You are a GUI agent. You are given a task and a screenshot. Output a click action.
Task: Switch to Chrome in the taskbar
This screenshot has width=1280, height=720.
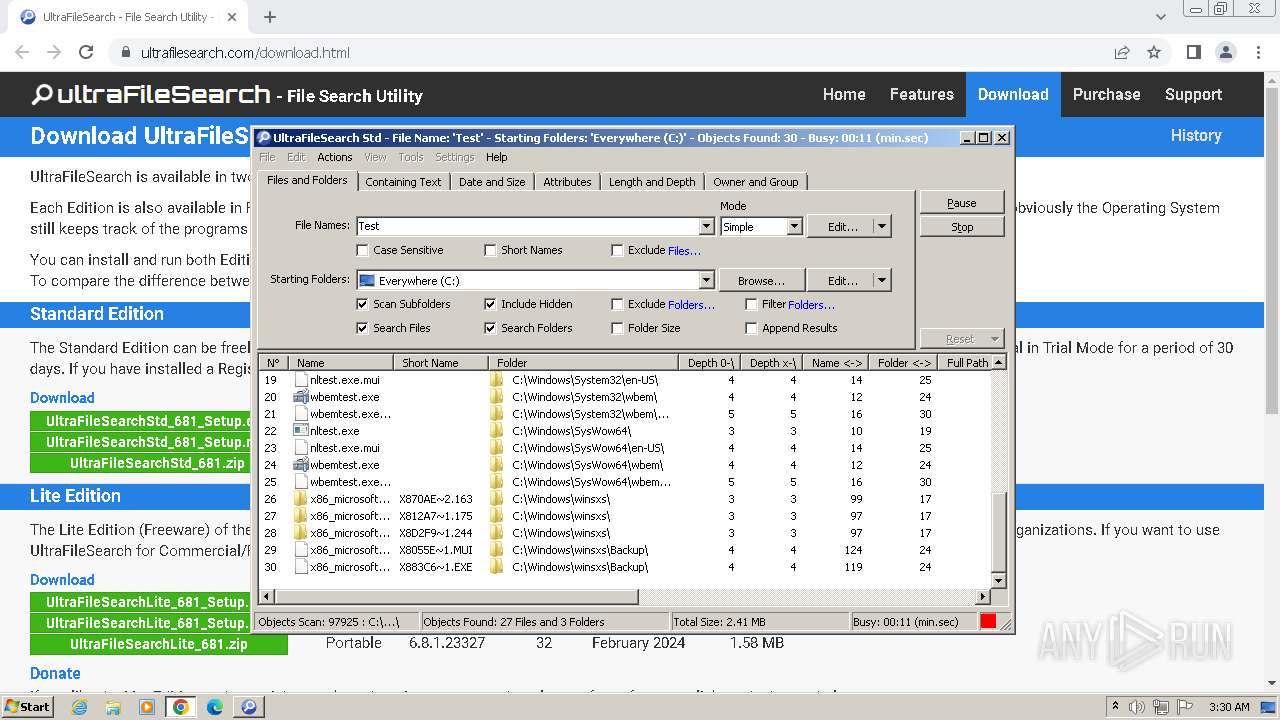tap(181, 707)
